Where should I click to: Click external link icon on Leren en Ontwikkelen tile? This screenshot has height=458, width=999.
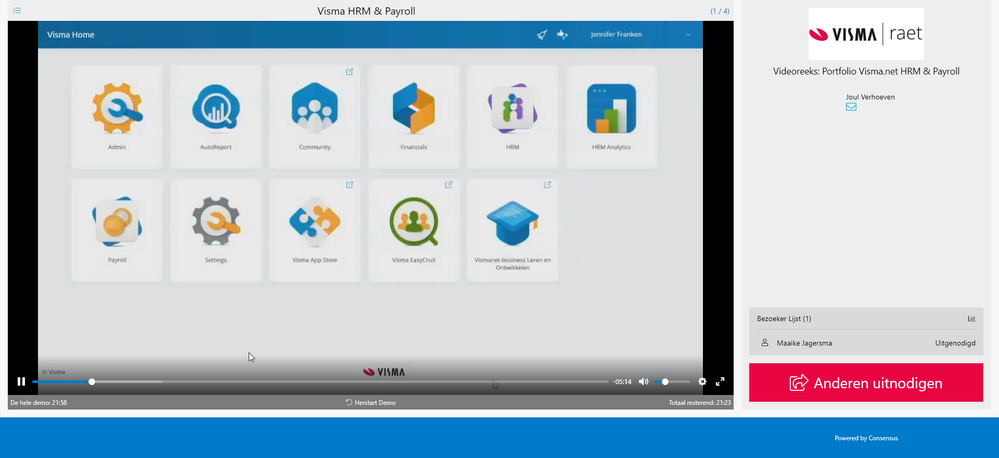coord(547,185)
